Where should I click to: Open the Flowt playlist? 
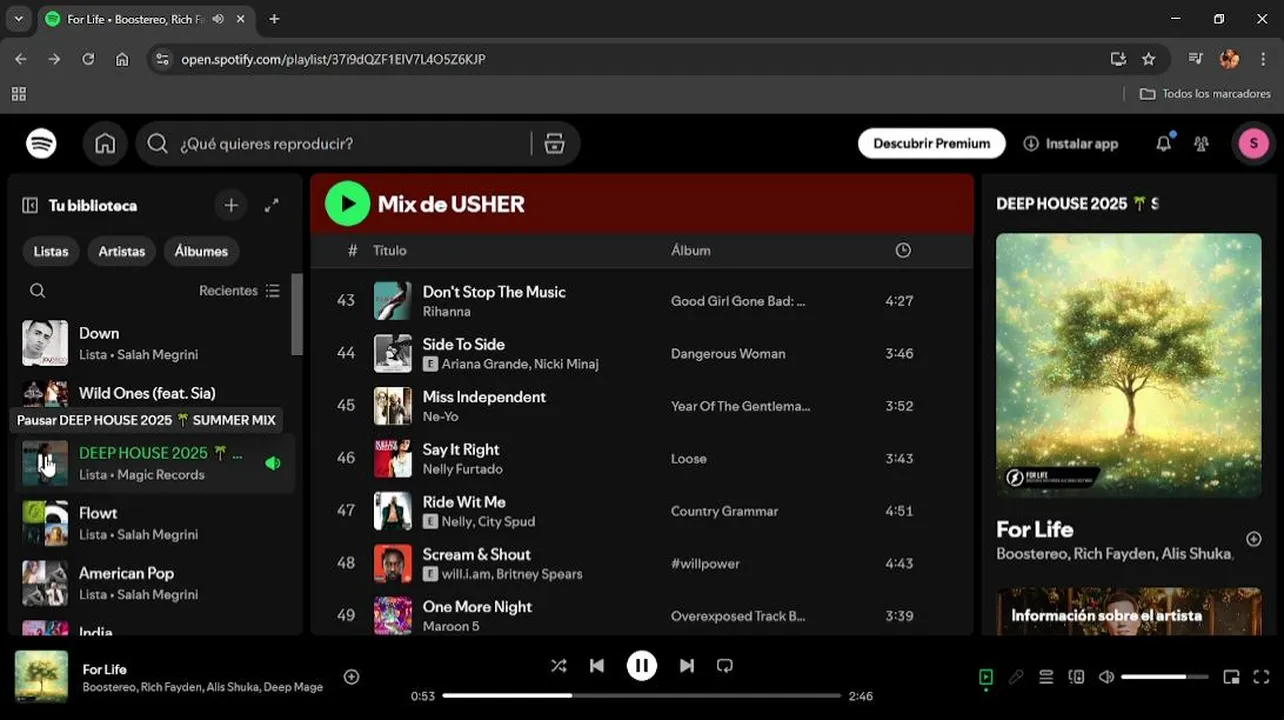155,523
